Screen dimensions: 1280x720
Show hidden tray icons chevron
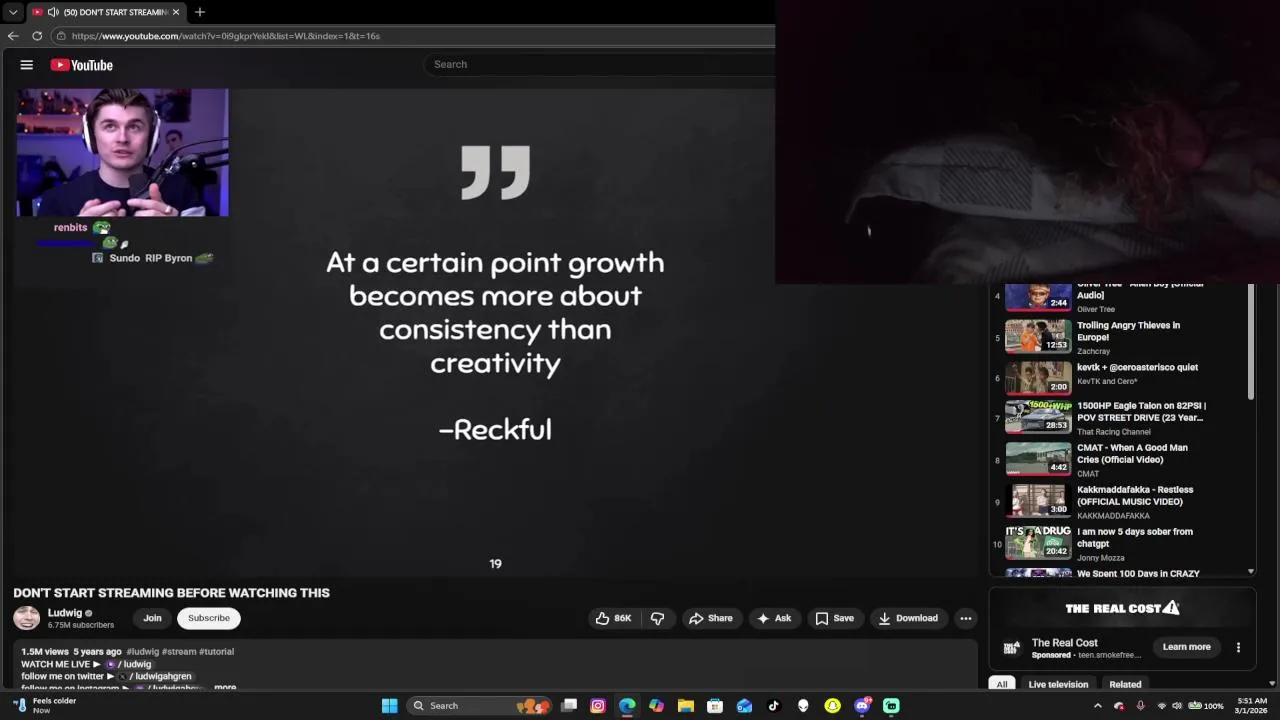[x=1097, y=706]
